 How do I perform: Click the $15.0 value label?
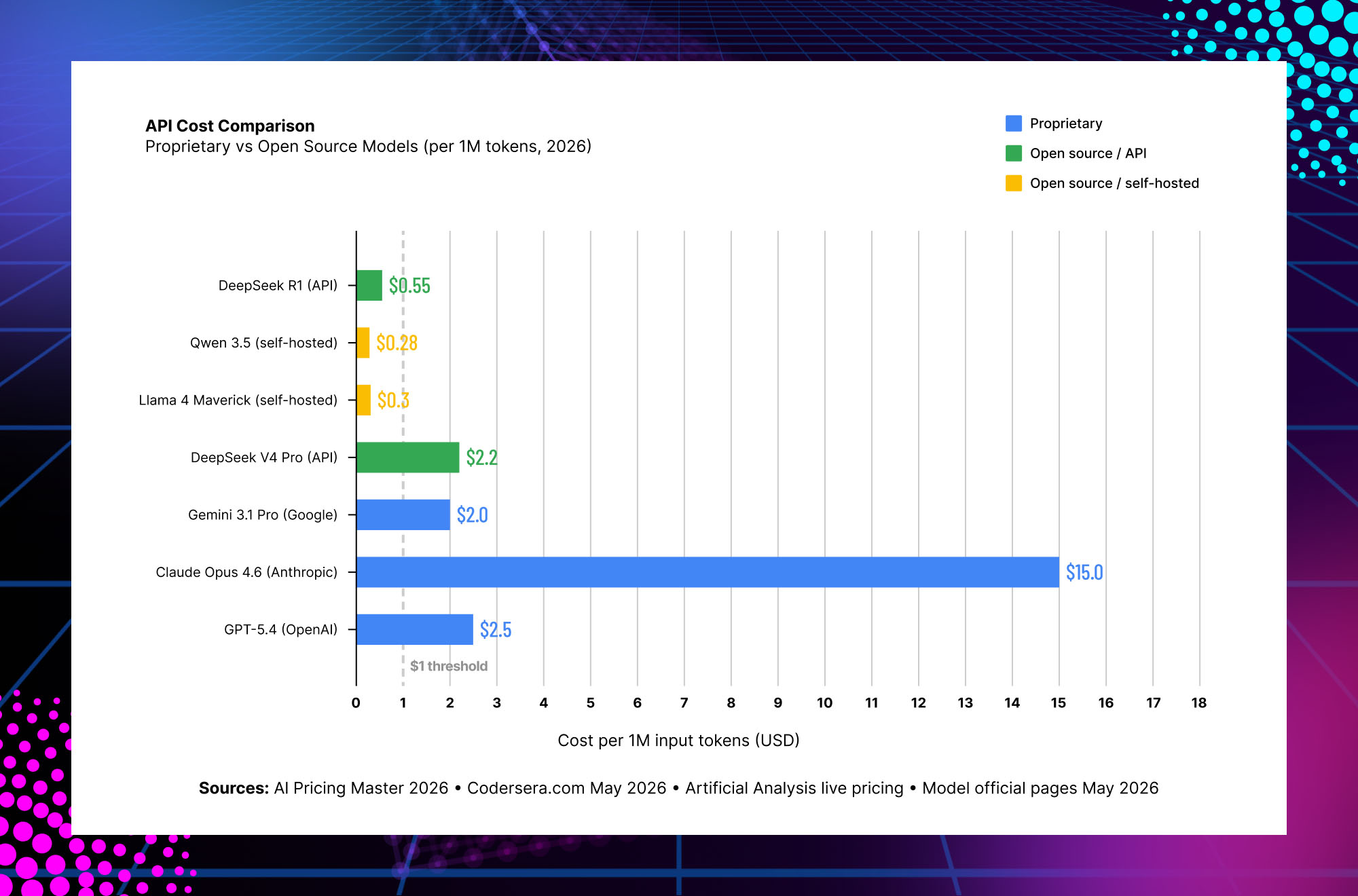1084,572
